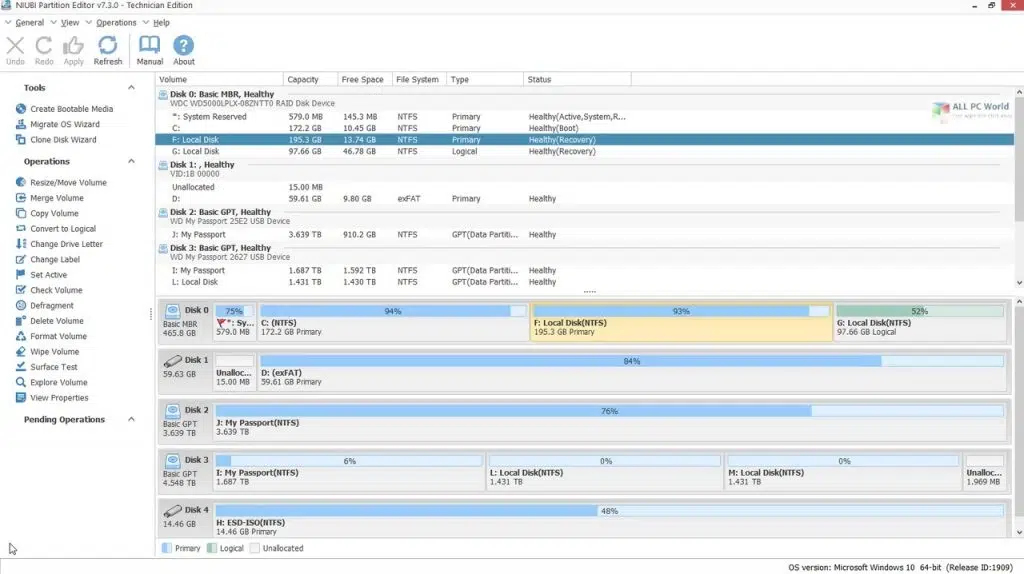Screen dimensions: 1024x574
Task: Sort list by Free Space column header
Action: [x=362, y=80]
